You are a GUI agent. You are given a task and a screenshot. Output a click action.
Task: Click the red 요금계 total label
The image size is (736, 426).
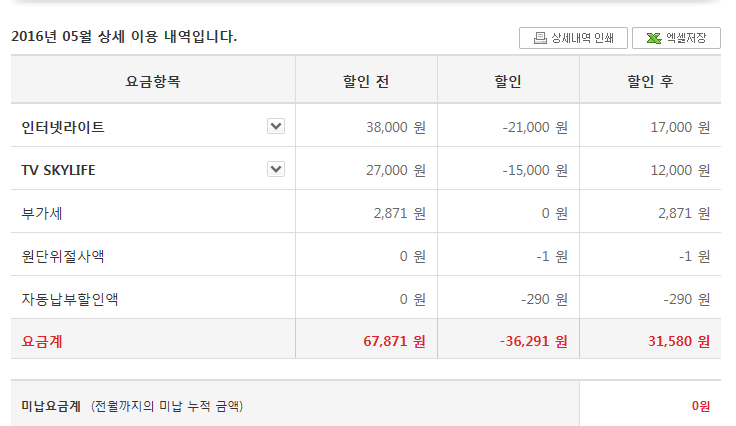point(41,341)
